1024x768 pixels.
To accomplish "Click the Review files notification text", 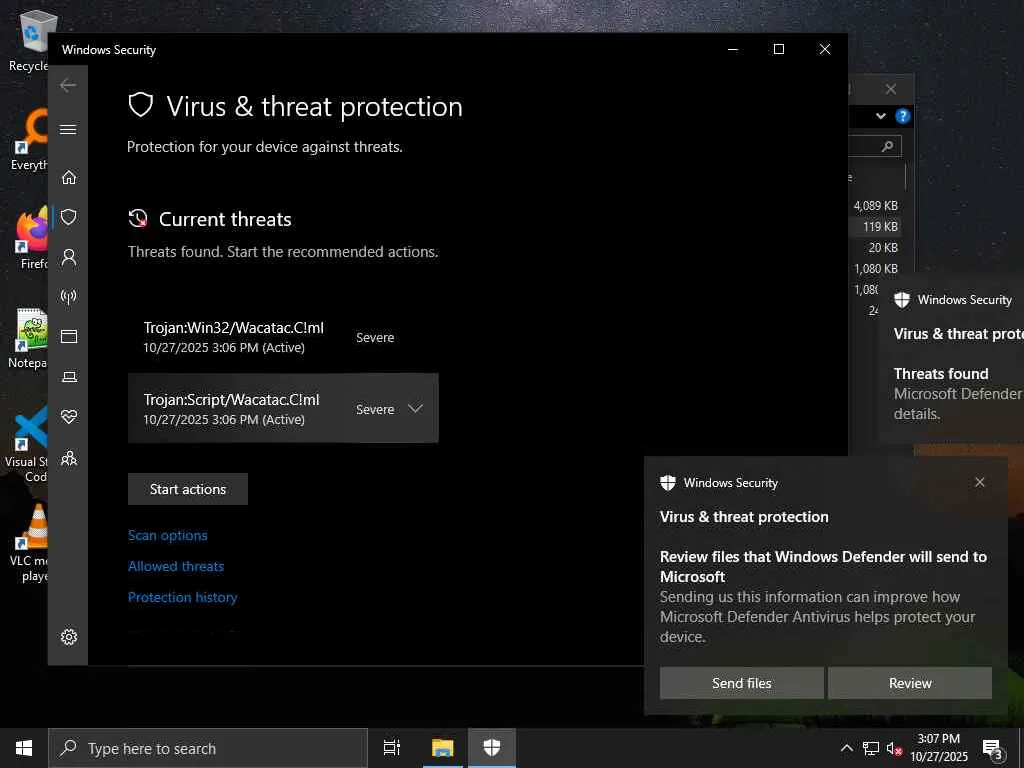I will click(823, 566).
